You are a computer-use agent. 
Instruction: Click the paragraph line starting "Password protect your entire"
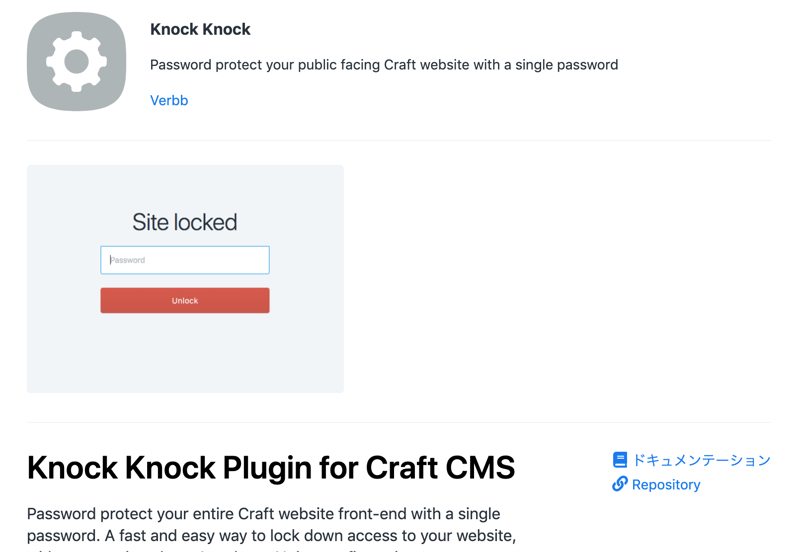coord(263,513)
